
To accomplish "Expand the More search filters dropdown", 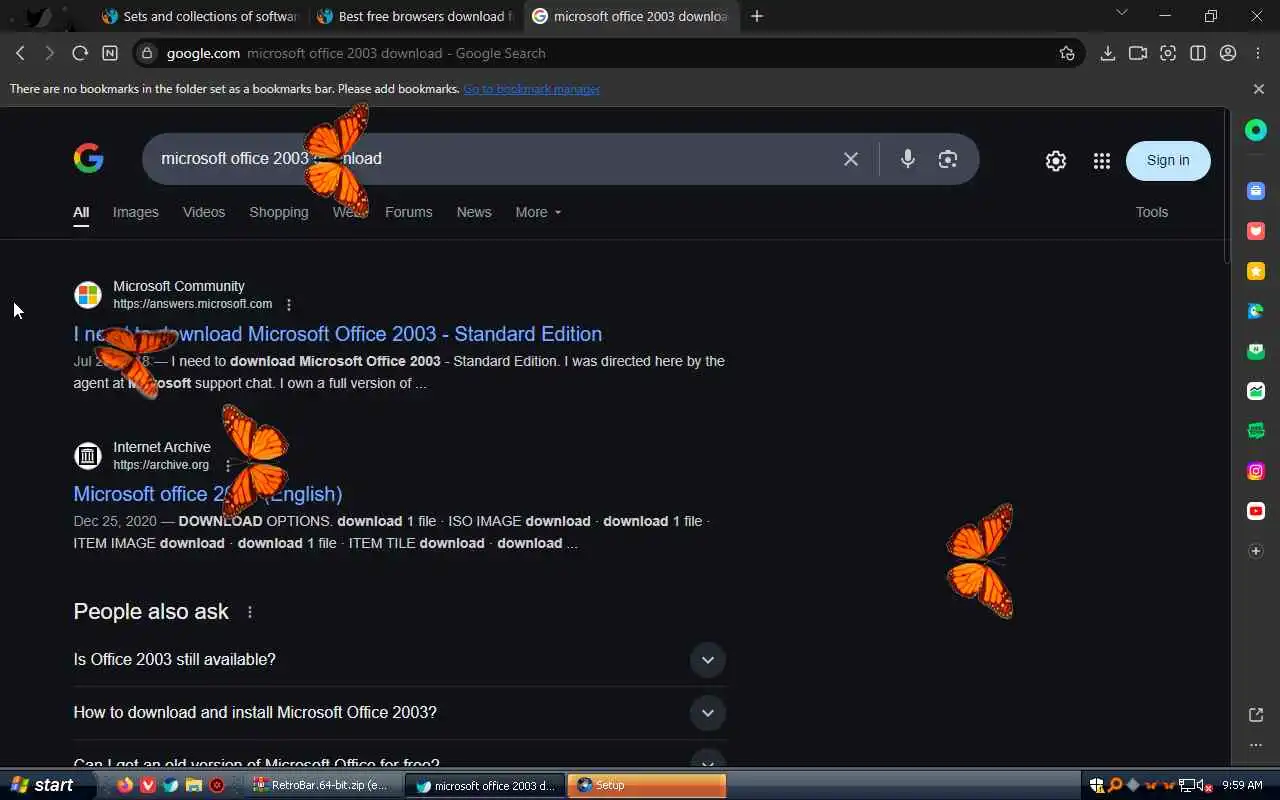I will 538,212.
